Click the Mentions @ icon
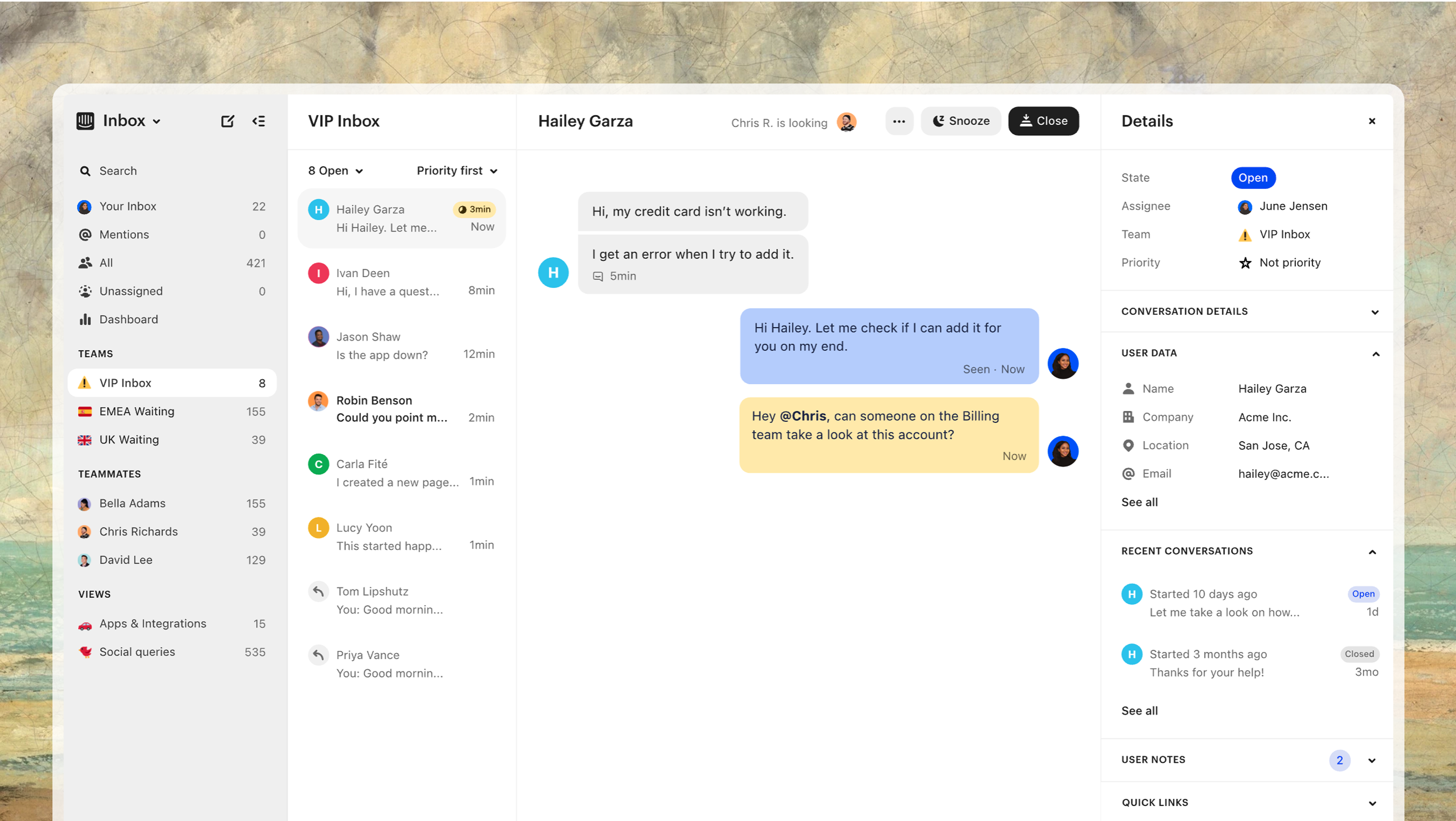1456x821 pixels. click(85, 234)
